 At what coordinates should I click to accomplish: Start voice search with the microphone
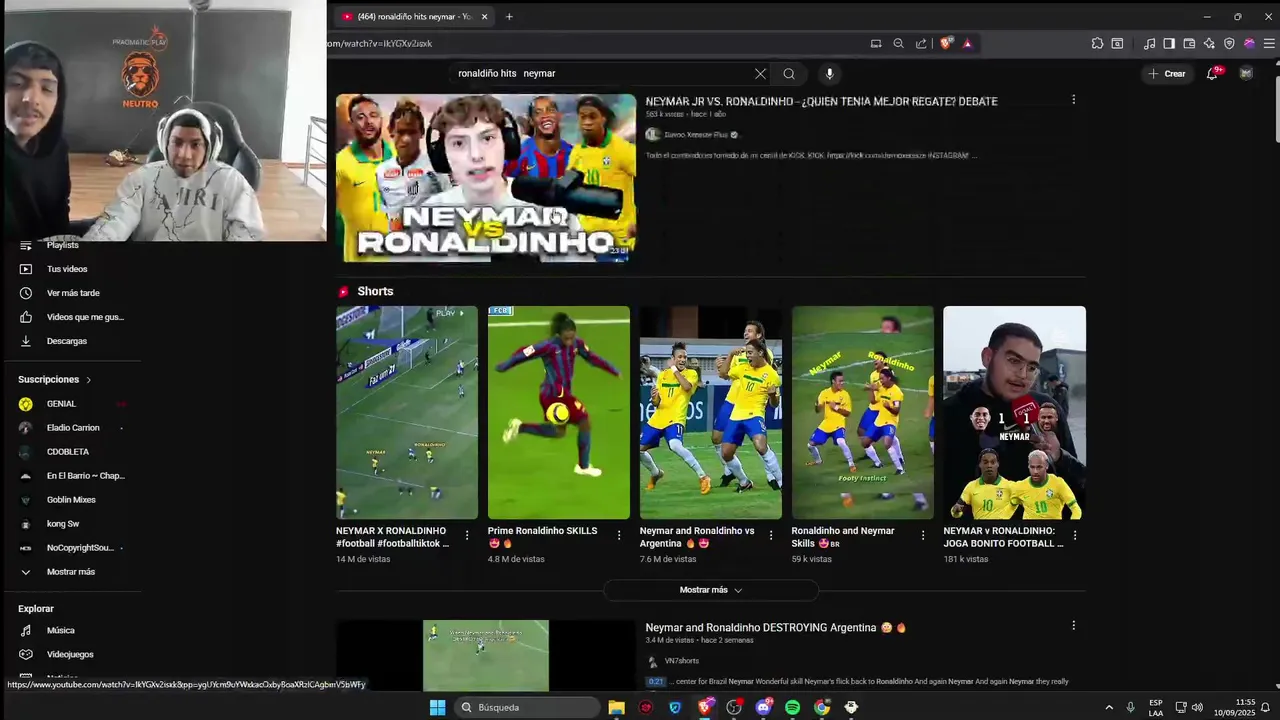829,74
